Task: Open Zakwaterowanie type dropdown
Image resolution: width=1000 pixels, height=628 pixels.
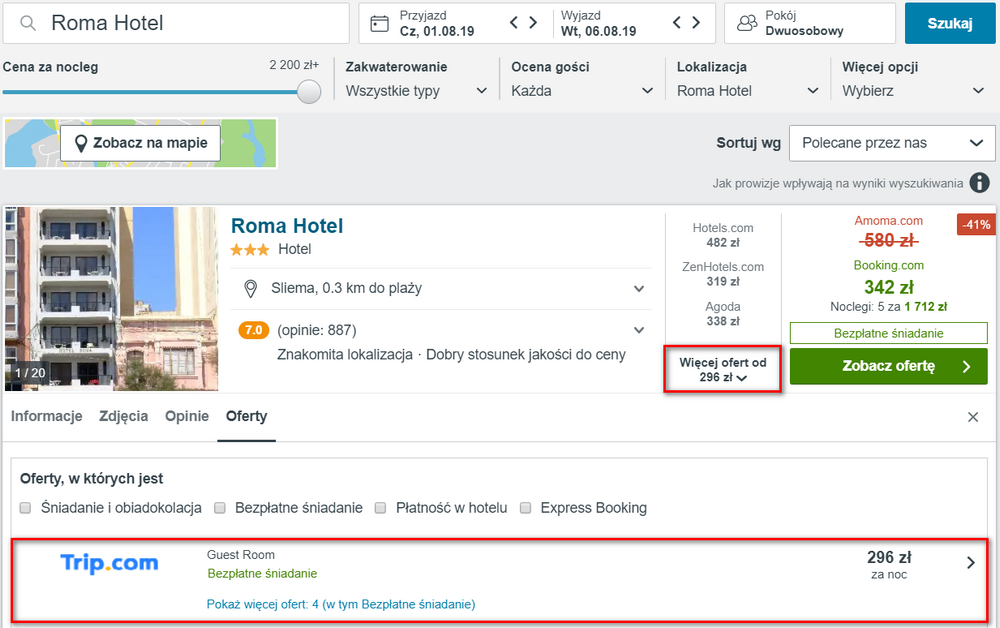Action: (x=416, y=91)
